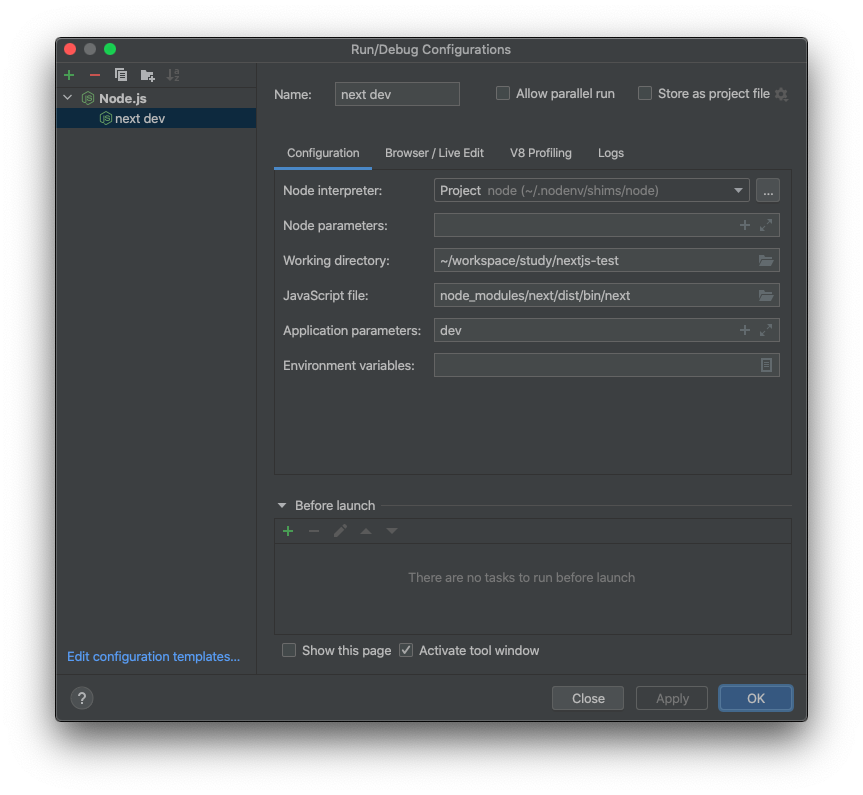Viewport: 863px width, 795px height.
Task: Collapse the Node.js tree group
Action: click(x=66, y=98)
